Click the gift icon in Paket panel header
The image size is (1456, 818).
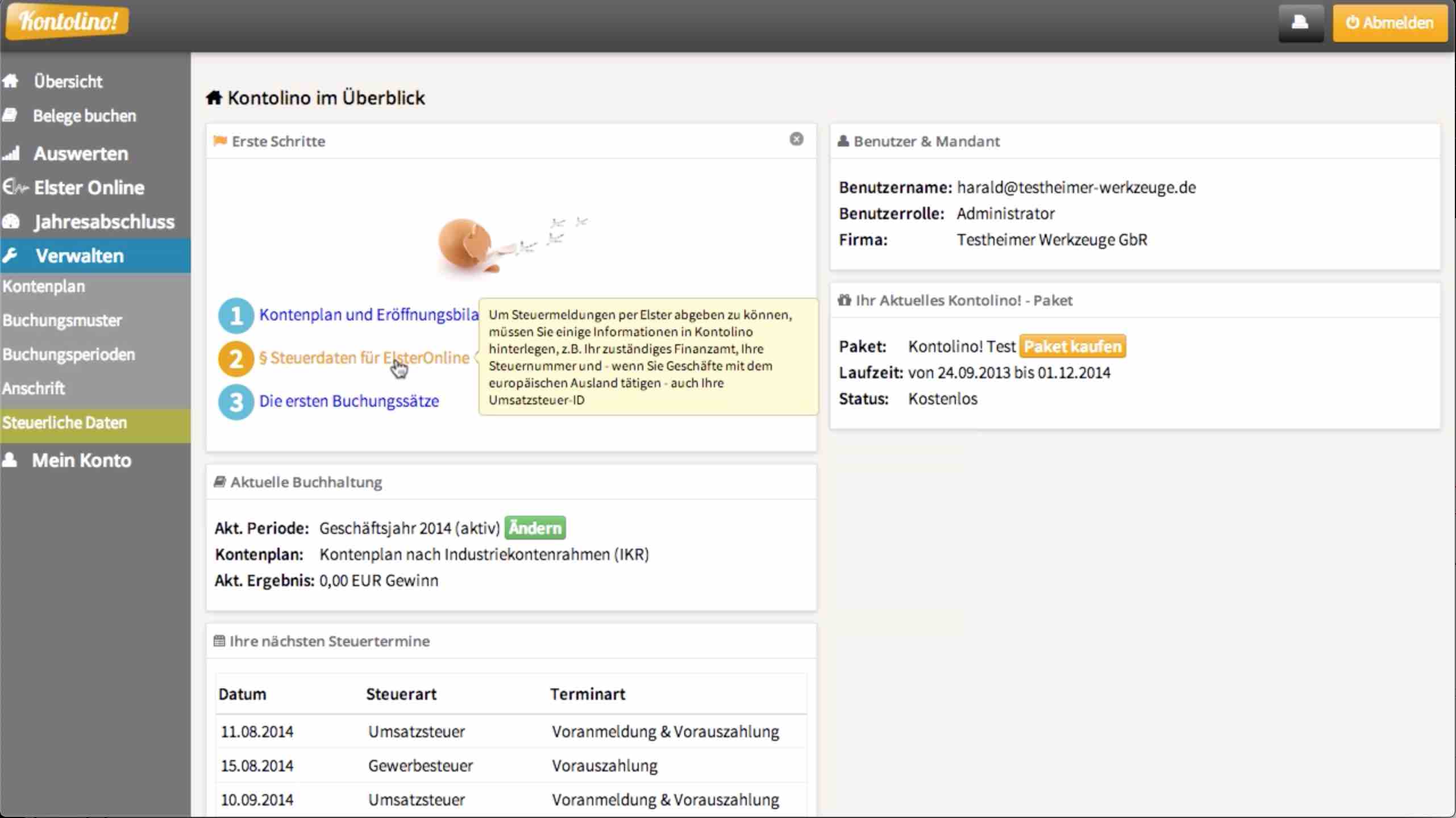845,300
